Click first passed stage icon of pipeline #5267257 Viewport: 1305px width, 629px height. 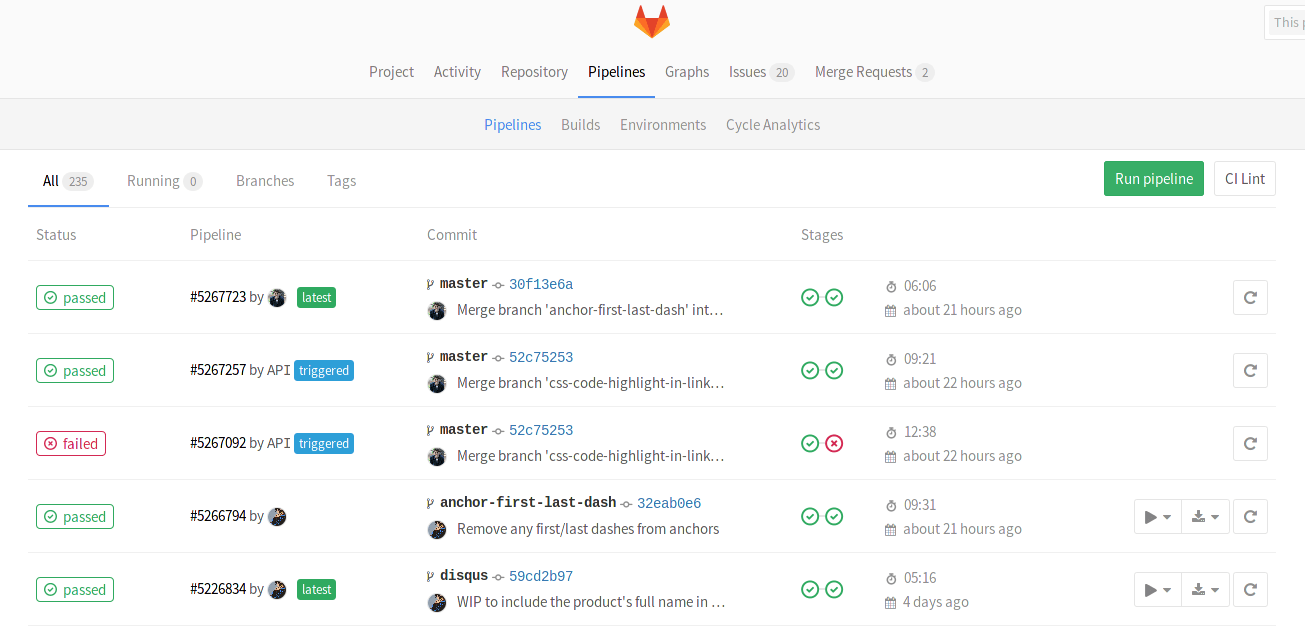point(810,370)
